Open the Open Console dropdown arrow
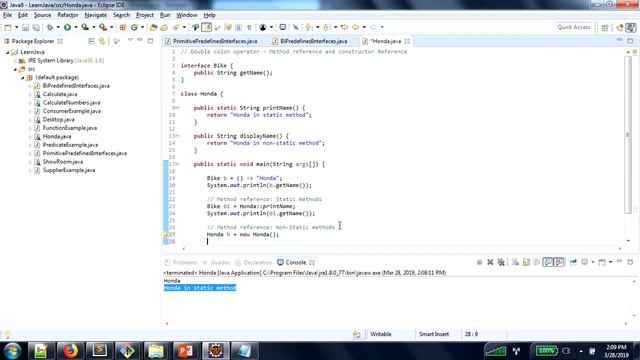 (611, 262)
